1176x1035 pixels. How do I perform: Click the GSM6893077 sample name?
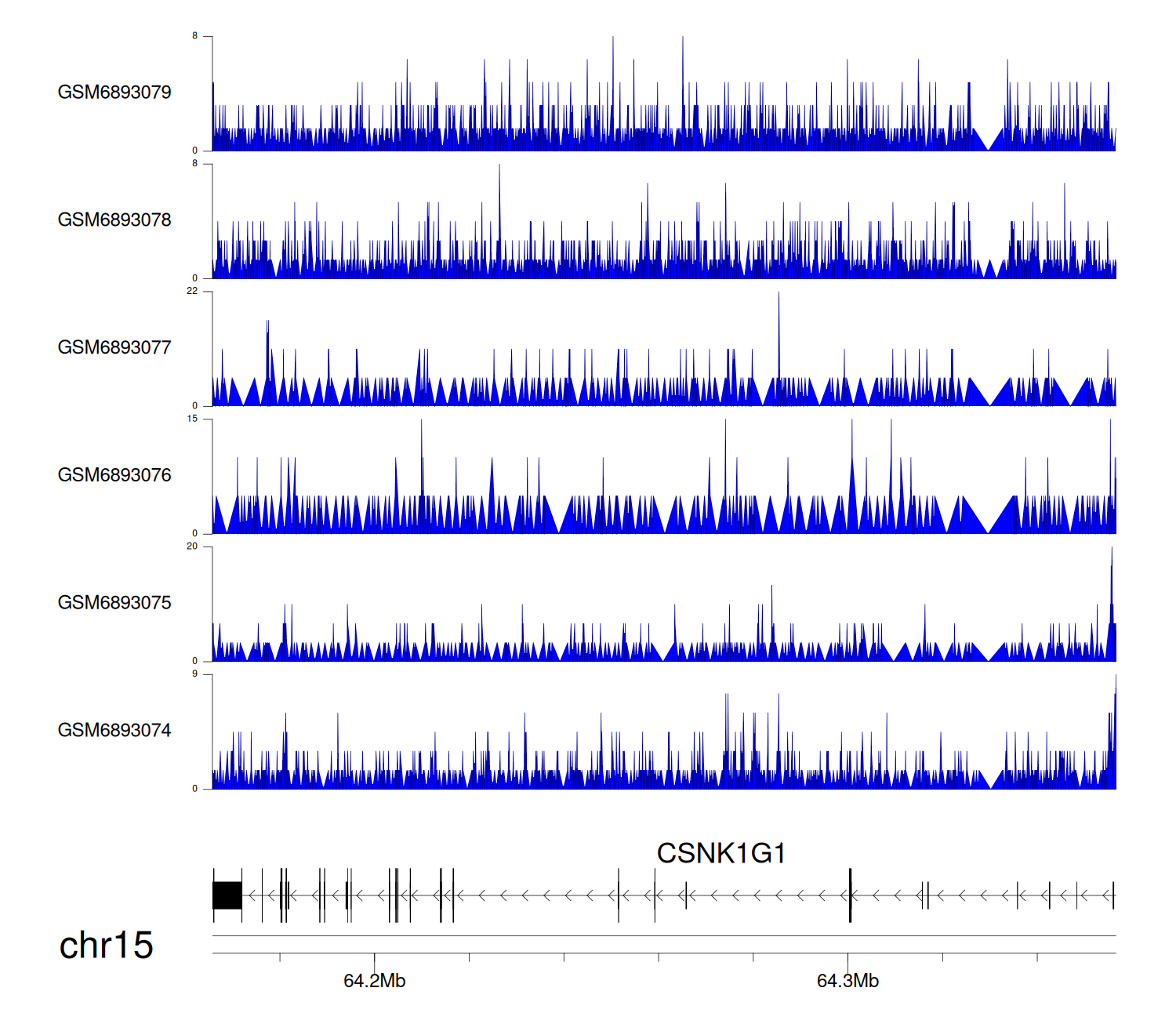114,347
